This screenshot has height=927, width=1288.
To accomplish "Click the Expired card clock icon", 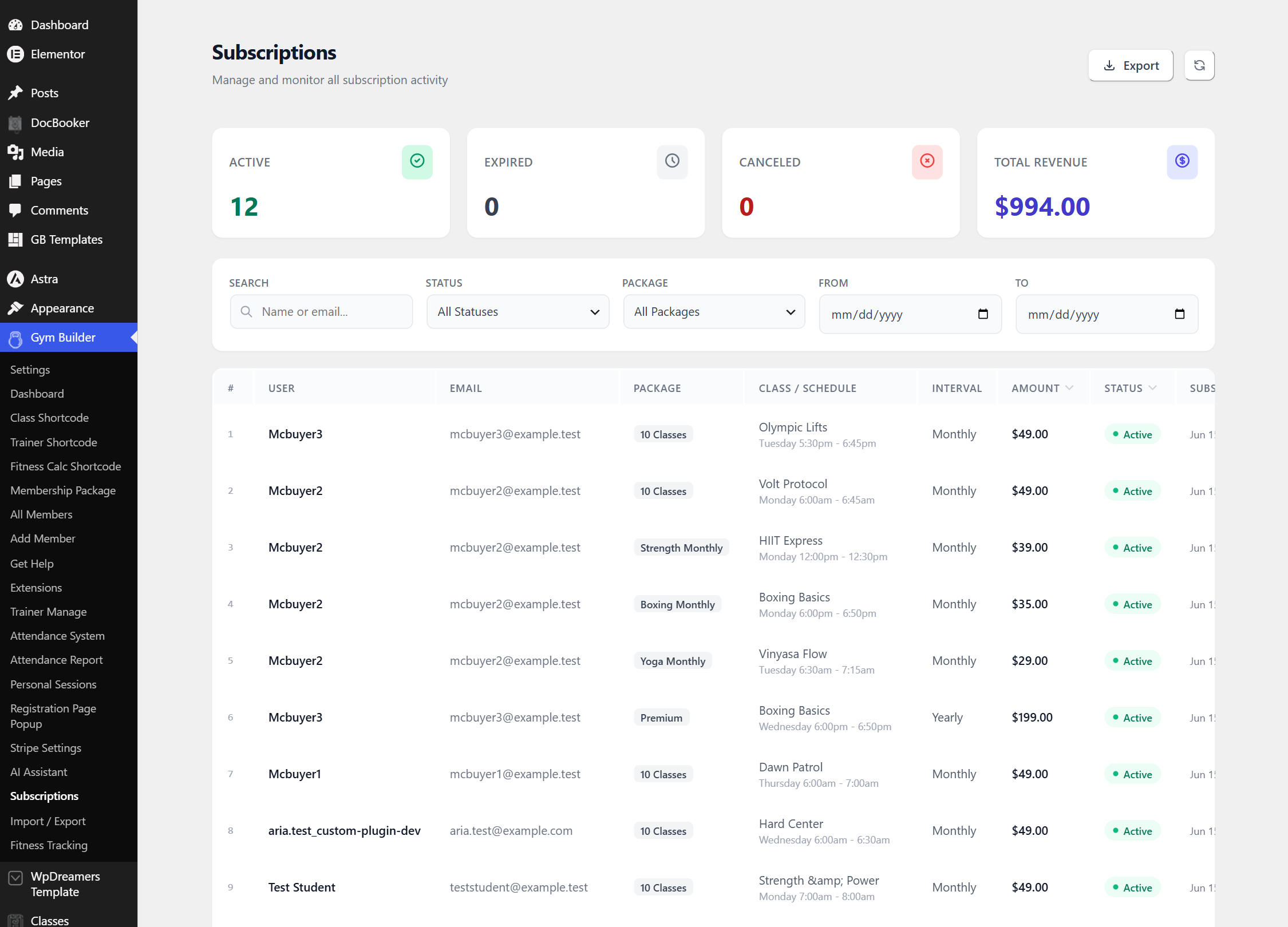I will coord(672,161).
